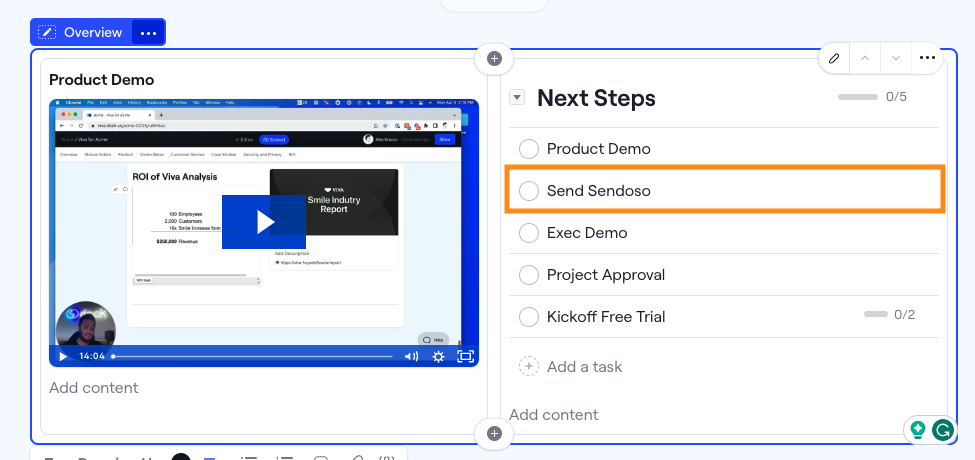The height and width of the screenshot is (460, 975).
Task: Click Add content under the Product Demo video
Action: click(x=94, y=388)
